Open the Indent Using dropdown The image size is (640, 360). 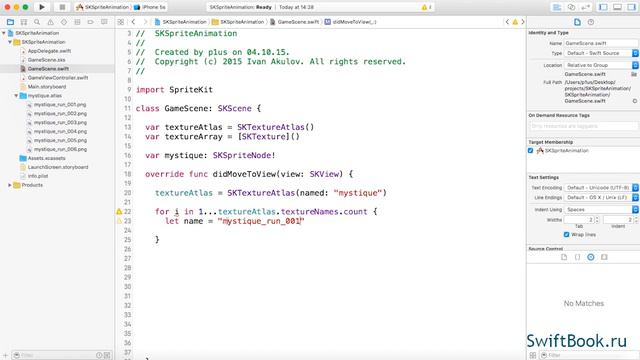(601, 209)
